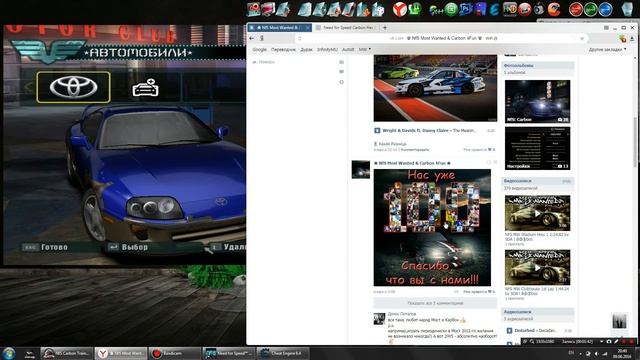
Task: Switch to Yandex Browser in the taskbar
Action: point(121,353)
